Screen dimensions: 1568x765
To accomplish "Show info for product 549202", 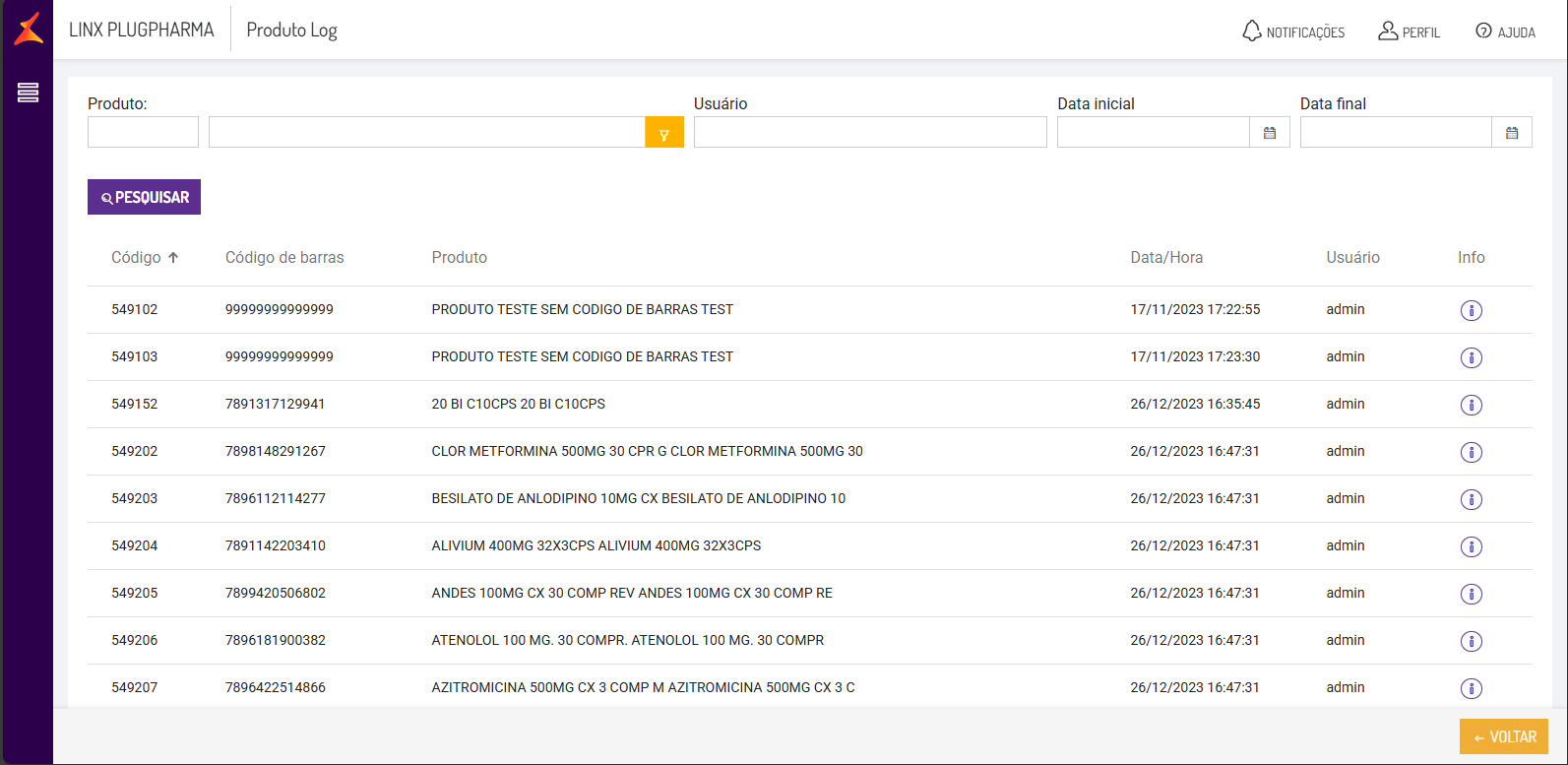I will pos(1472,452).
